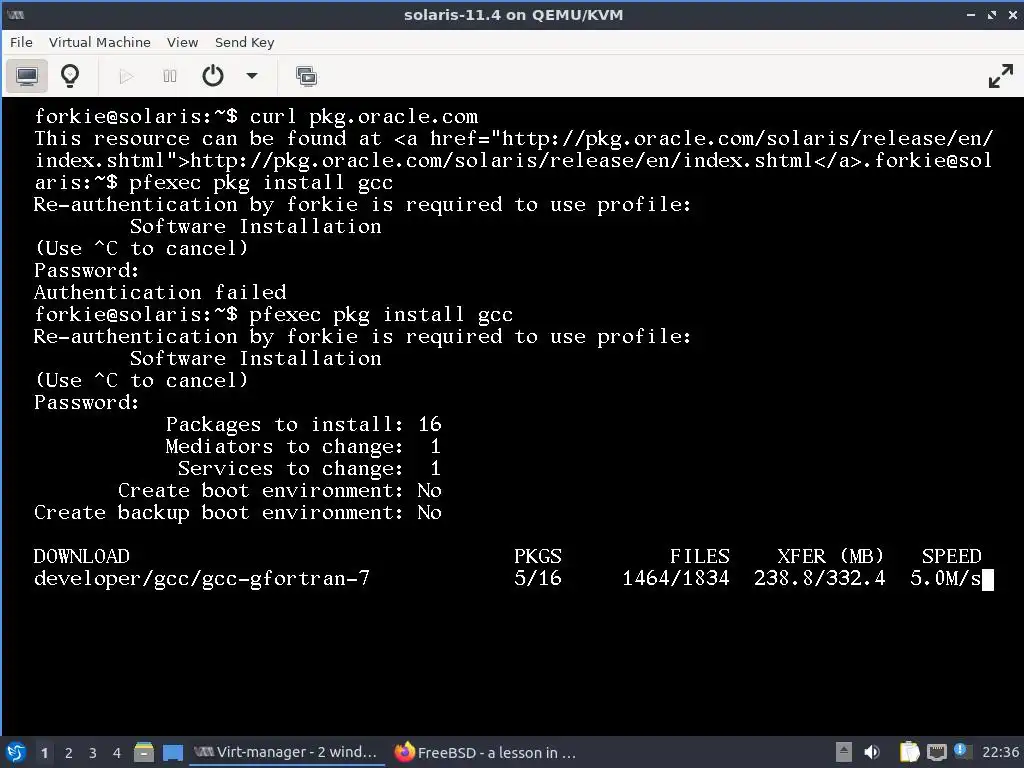
Task: Click the taskbar clock showing 22:36
Action: click(1000, 752)
